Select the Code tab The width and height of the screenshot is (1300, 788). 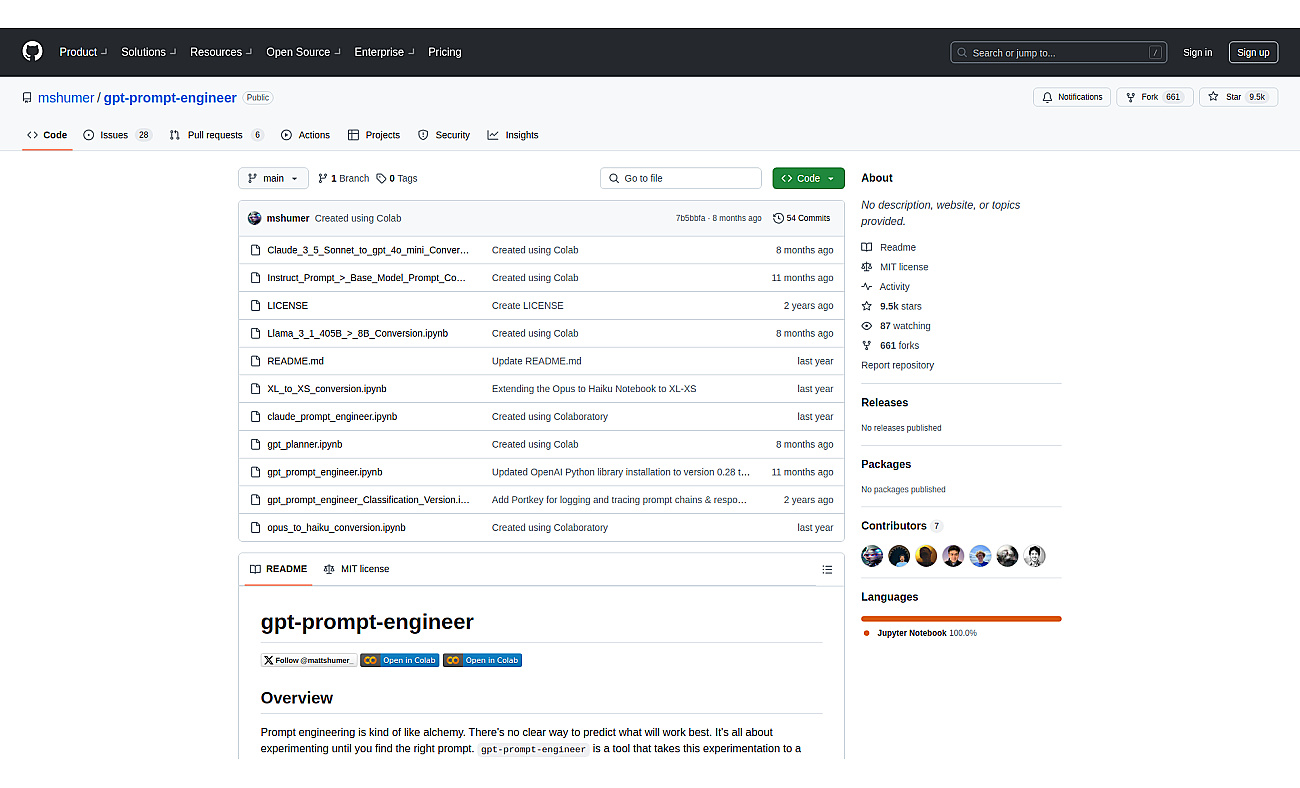pyautogui.click(x=47, y=135)
